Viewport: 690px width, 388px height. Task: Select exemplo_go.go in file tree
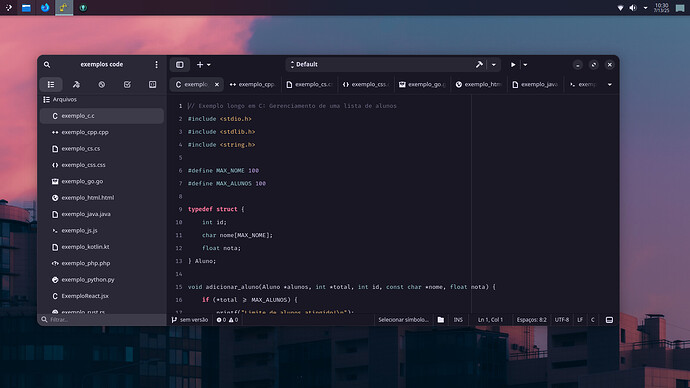(102, 181)
